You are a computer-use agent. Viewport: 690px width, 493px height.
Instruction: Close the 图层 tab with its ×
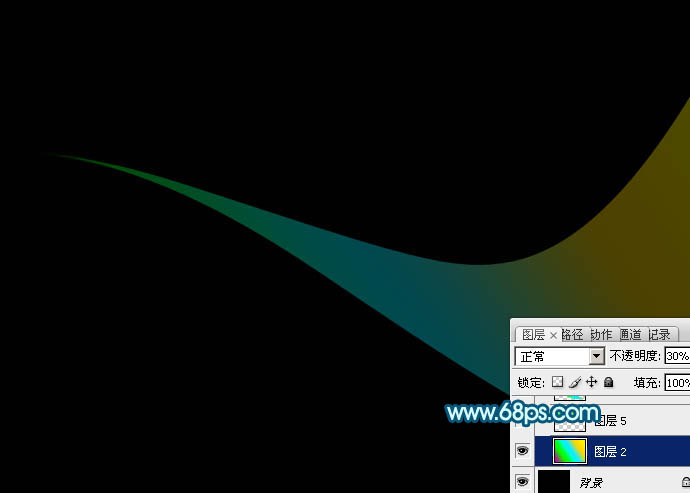tap(553, 336)
